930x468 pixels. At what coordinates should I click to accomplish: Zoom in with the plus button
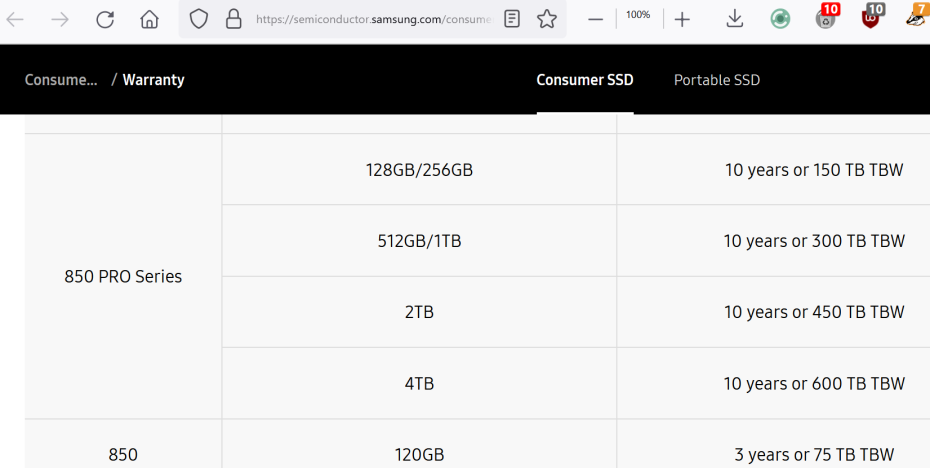pyautogui.click(x=682, y=19)
